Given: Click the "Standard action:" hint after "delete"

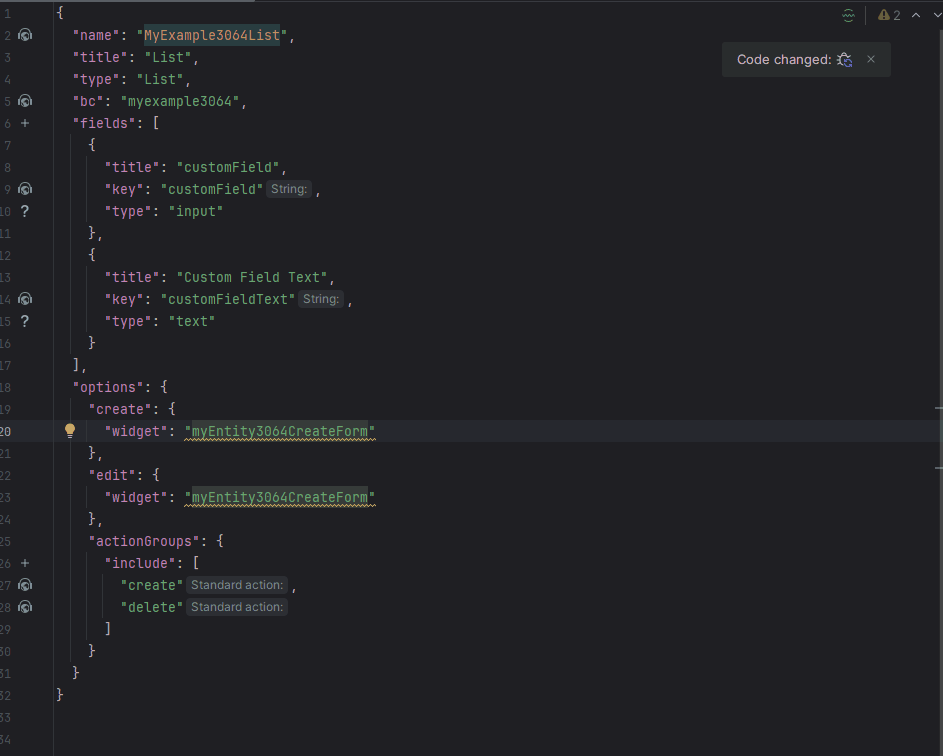Looking at the screenshot, I should [237, 607].
